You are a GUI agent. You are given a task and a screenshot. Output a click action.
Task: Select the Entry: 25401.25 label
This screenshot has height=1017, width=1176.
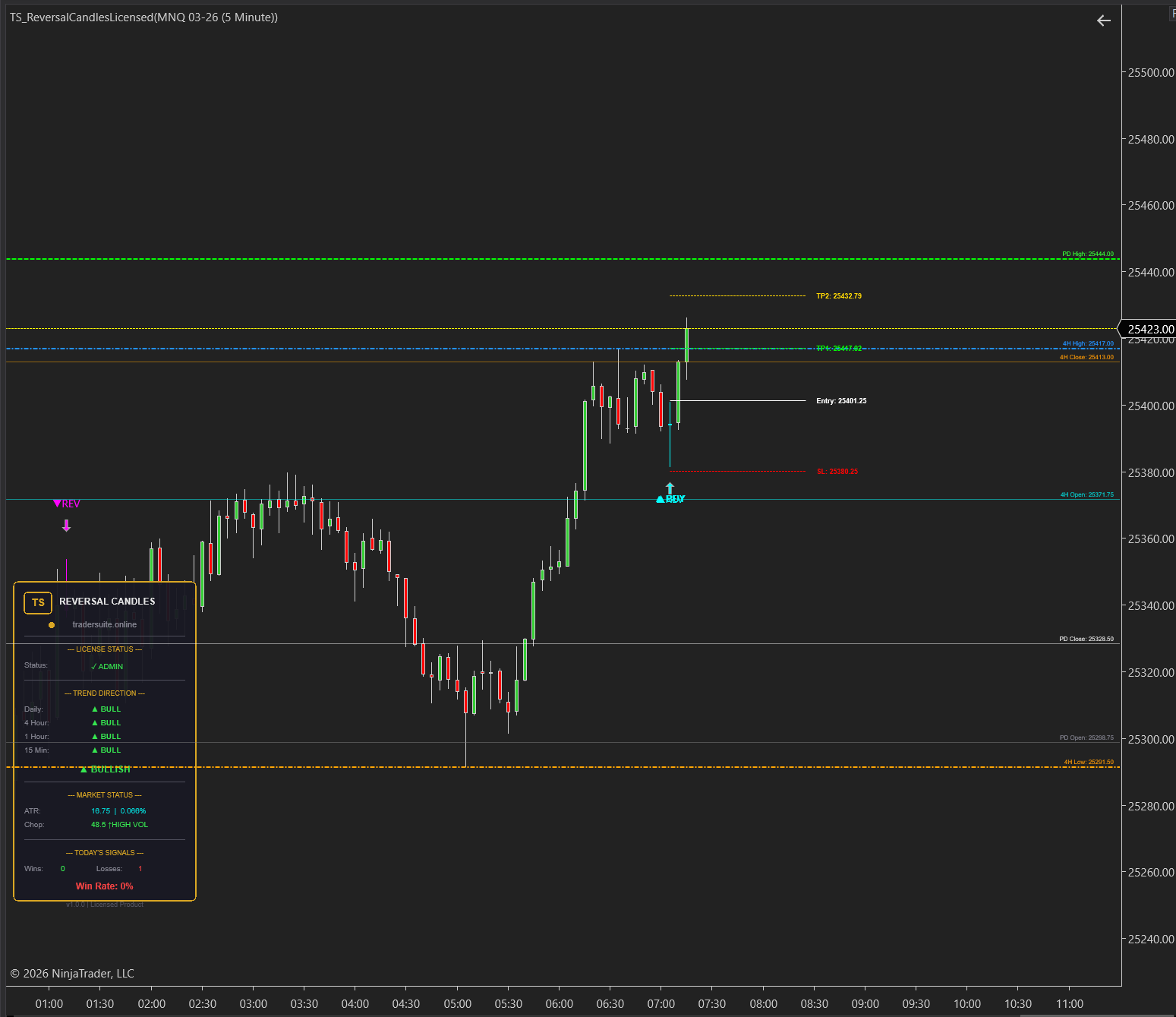click(841, 401)
